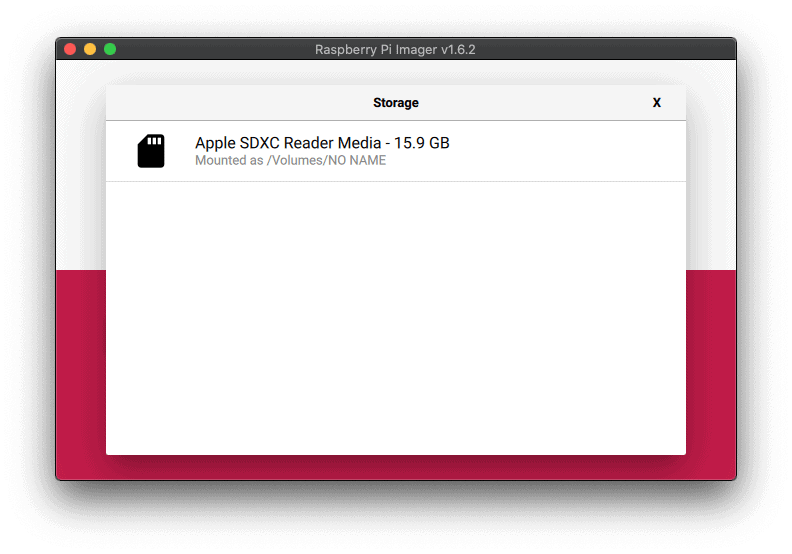Image resolution: width=792 pixels, height=554 pixels.
Task: Maximize window using the green button
Action: point(110,49)
